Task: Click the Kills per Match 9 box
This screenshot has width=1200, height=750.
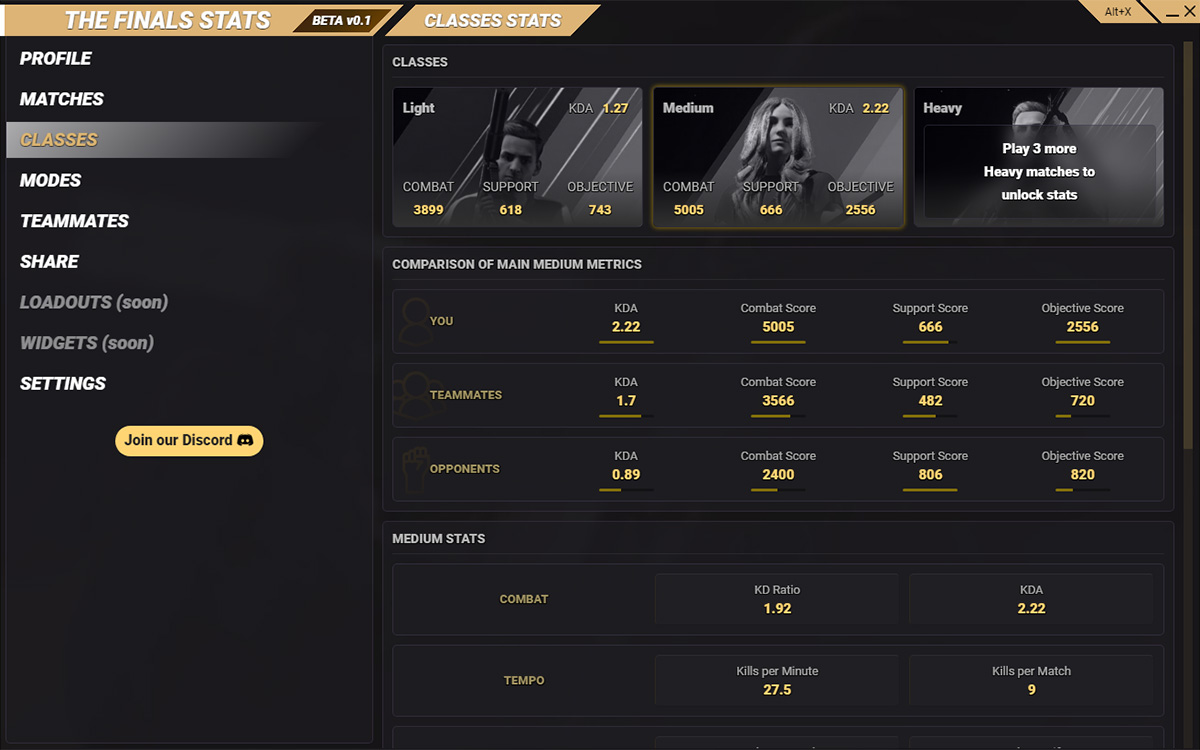Action: click(x=1031, y=680)
